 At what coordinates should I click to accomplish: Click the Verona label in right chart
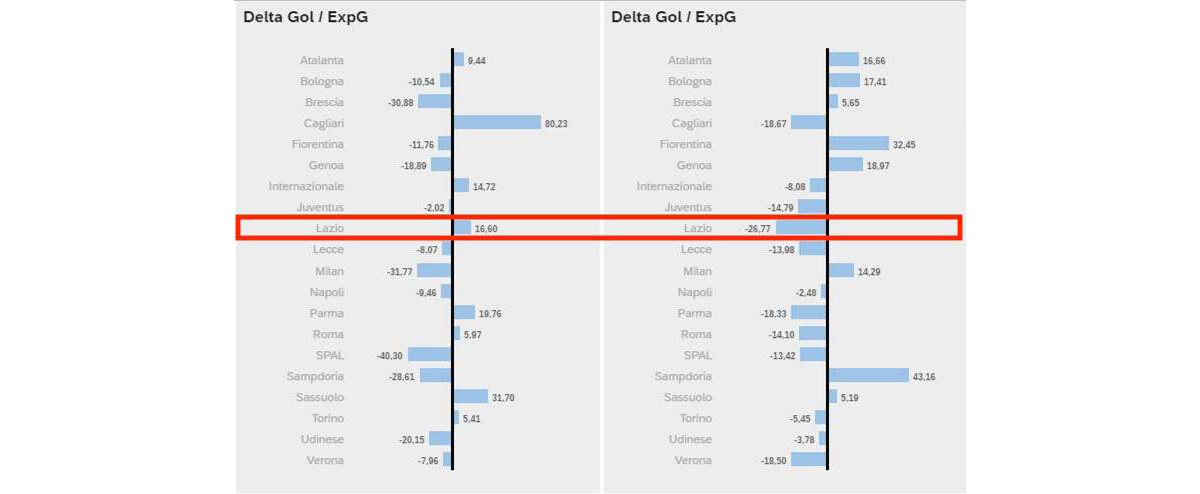pyautogui.click(x=692, y=460)
